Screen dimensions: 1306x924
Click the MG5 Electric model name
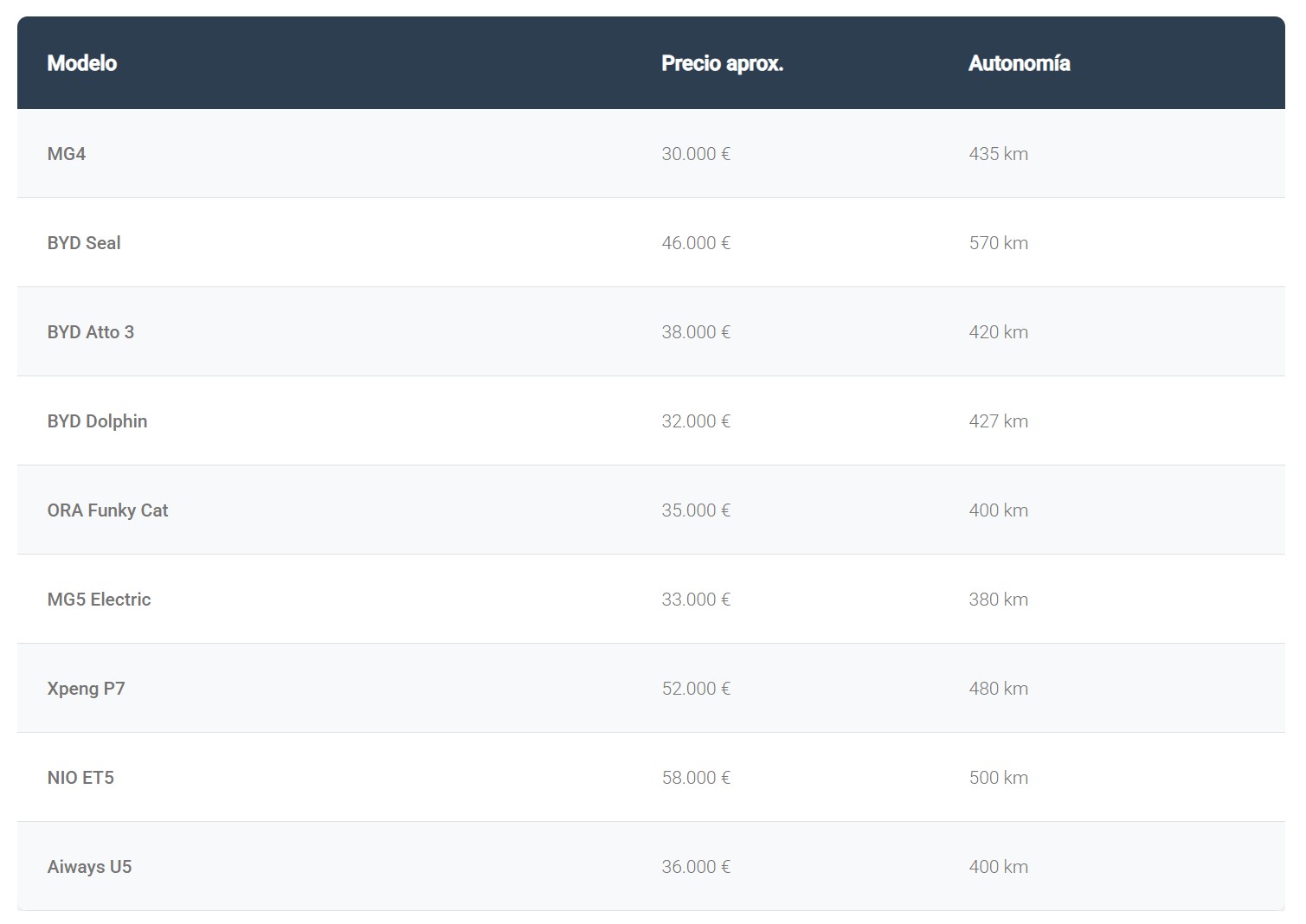[99, 600]
